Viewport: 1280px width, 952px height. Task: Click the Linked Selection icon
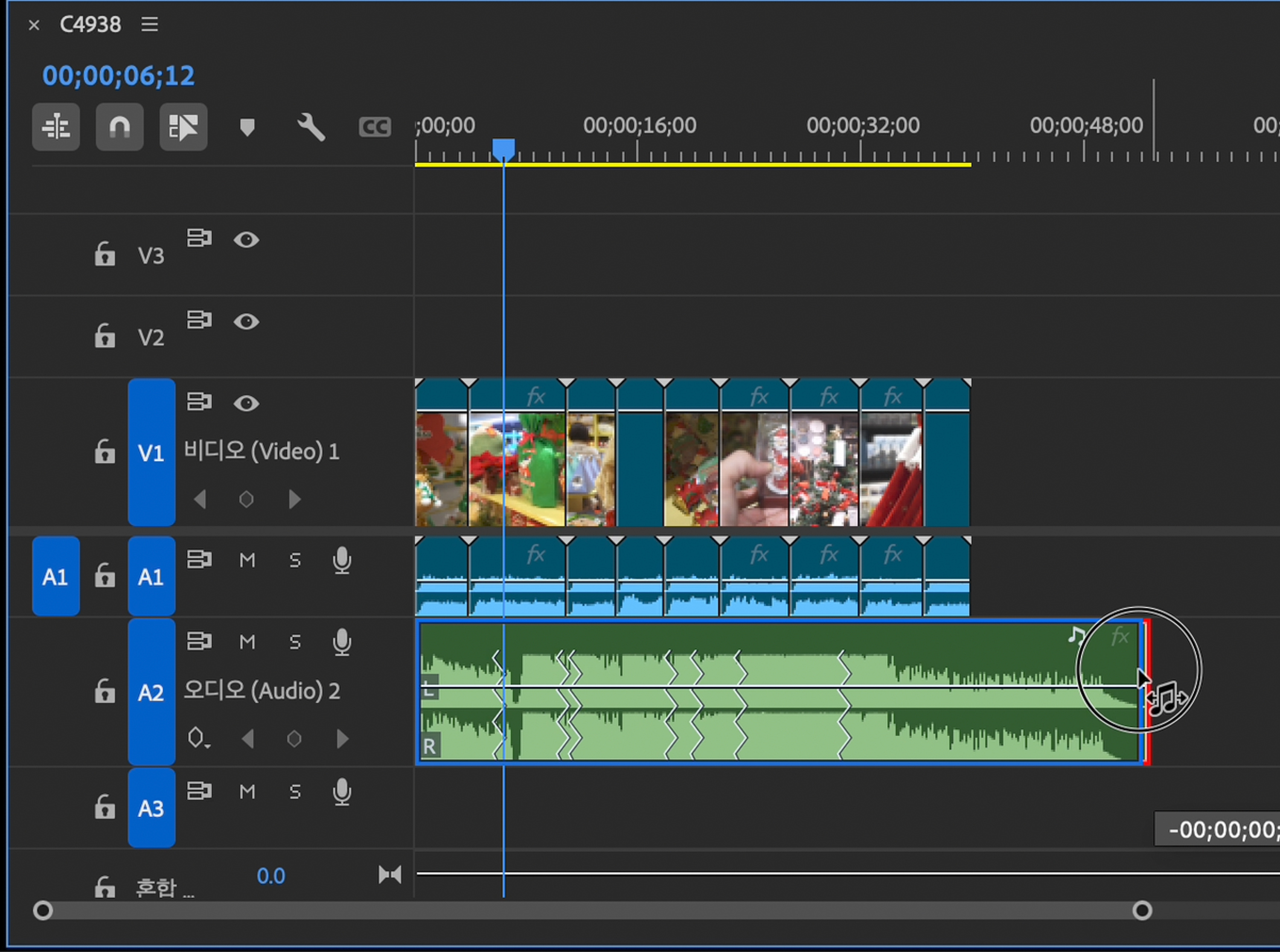pyautogui.click(x=183, y=127)
